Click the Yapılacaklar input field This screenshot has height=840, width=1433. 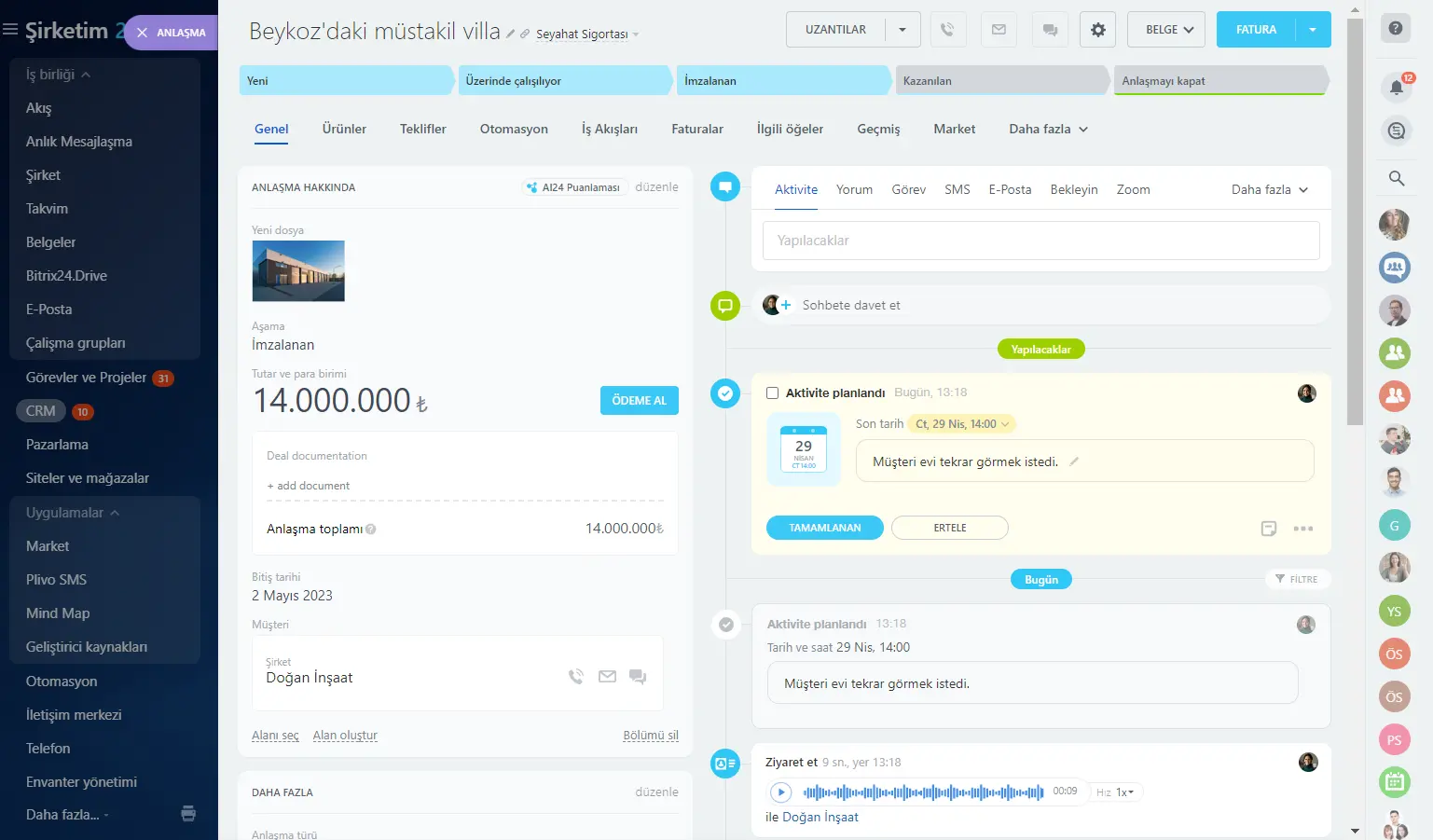tap(1040, 241)
